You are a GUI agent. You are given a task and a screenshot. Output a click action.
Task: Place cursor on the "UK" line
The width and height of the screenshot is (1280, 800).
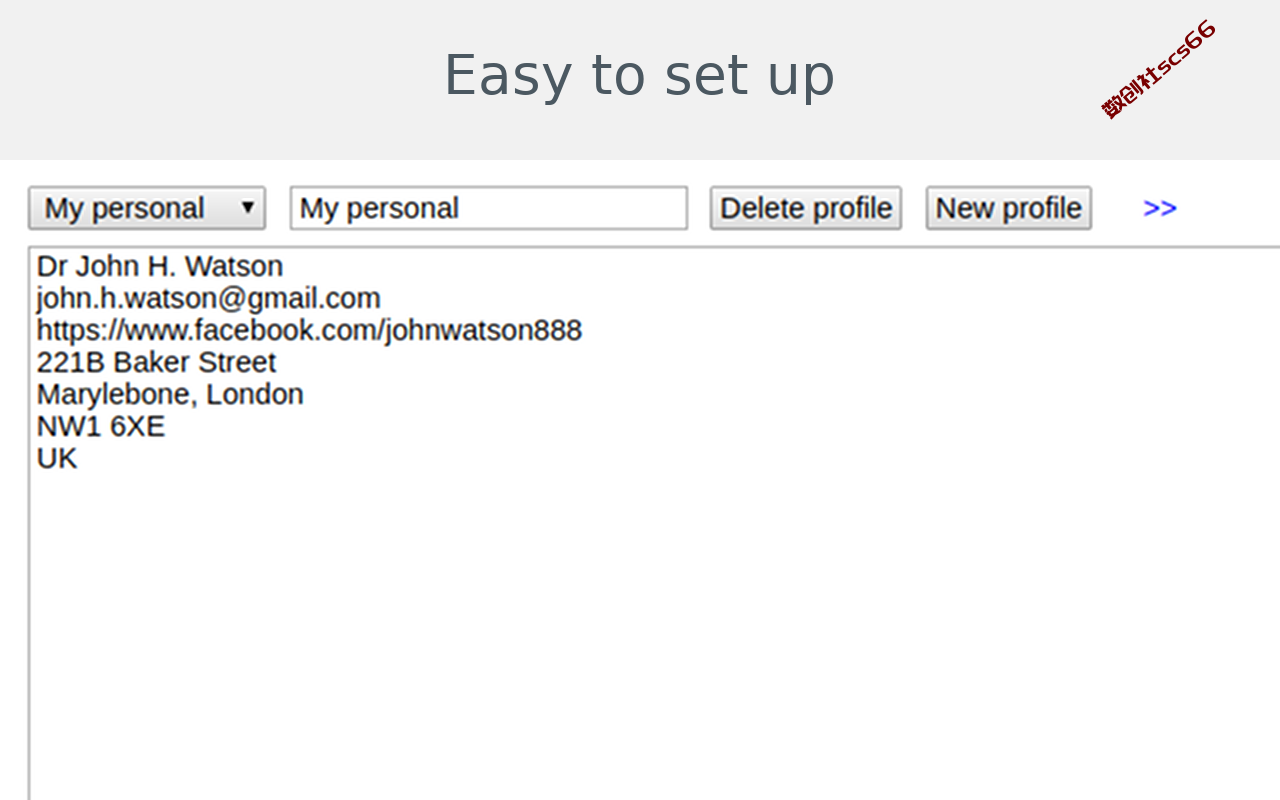point(57,458)
